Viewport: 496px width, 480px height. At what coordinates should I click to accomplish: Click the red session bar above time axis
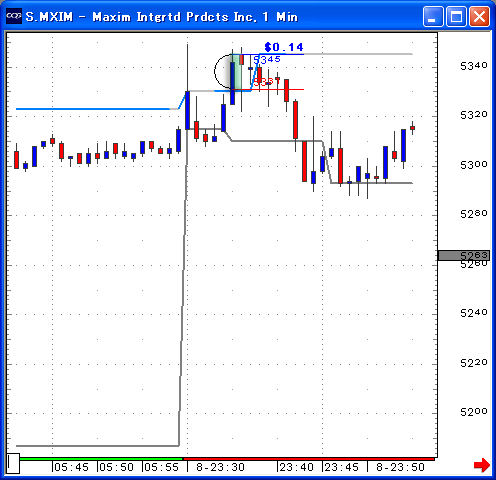pos(309,459)
